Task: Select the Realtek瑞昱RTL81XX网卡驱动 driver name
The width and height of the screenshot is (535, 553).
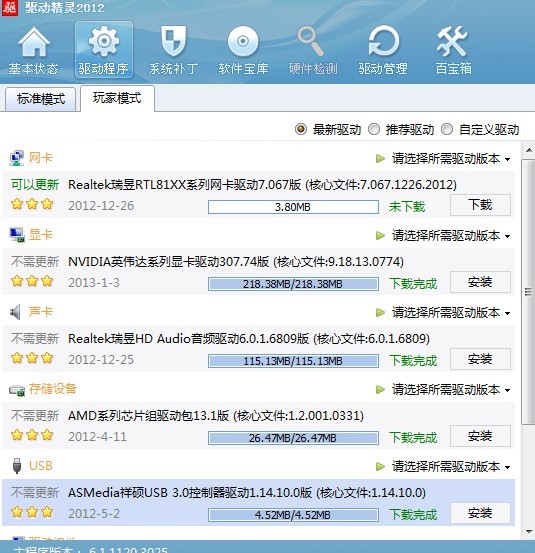Action: 262,184
